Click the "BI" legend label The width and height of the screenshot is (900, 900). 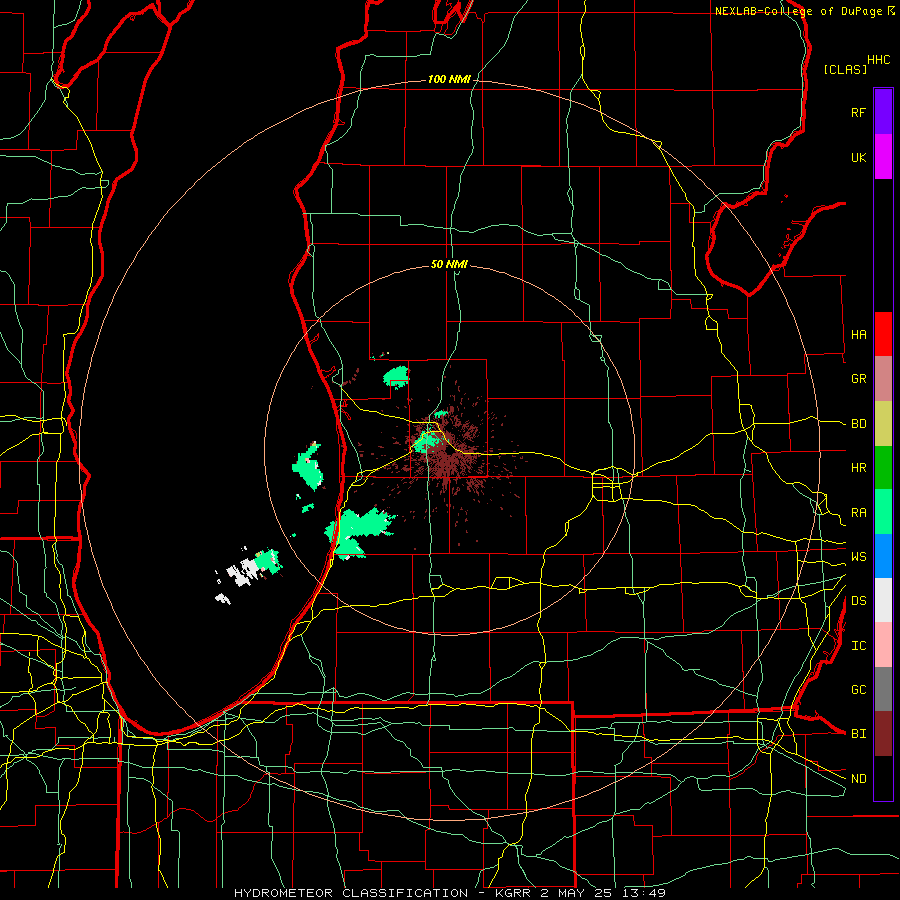[858, 734]
